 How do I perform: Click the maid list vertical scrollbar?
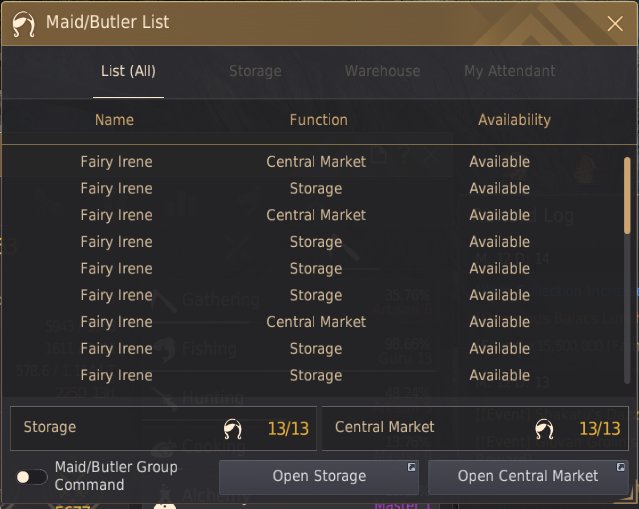point(627,215)
